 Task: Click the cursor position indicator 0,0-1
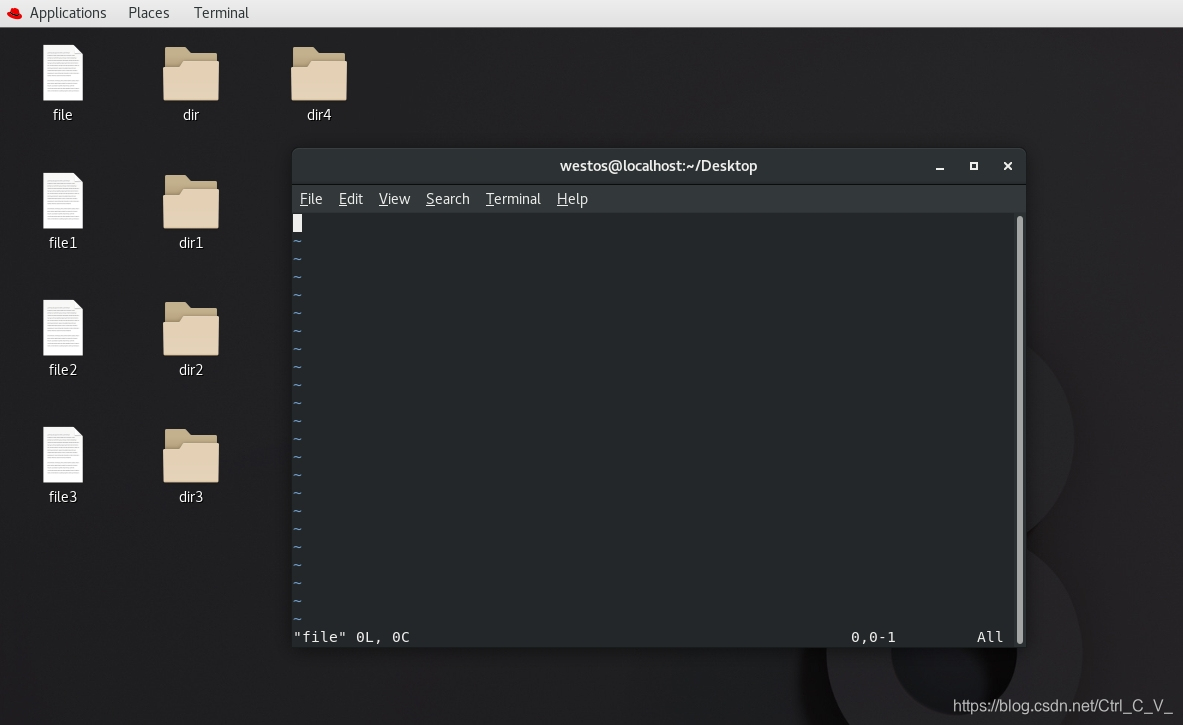[873, 637]
